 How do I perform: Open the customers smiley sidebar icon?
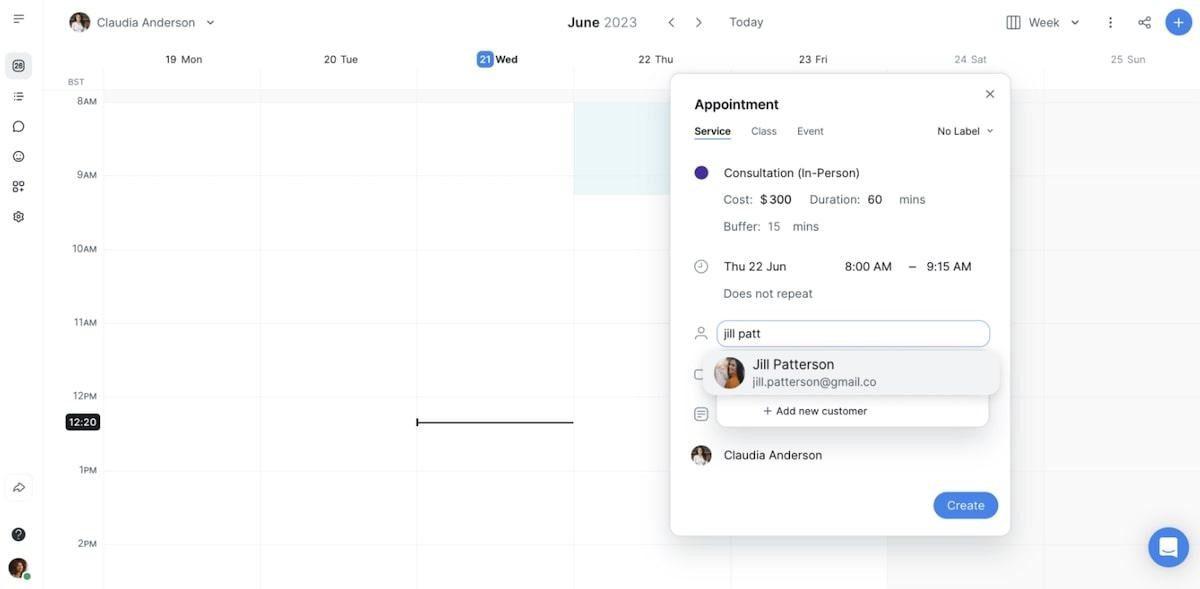[18, 156]
